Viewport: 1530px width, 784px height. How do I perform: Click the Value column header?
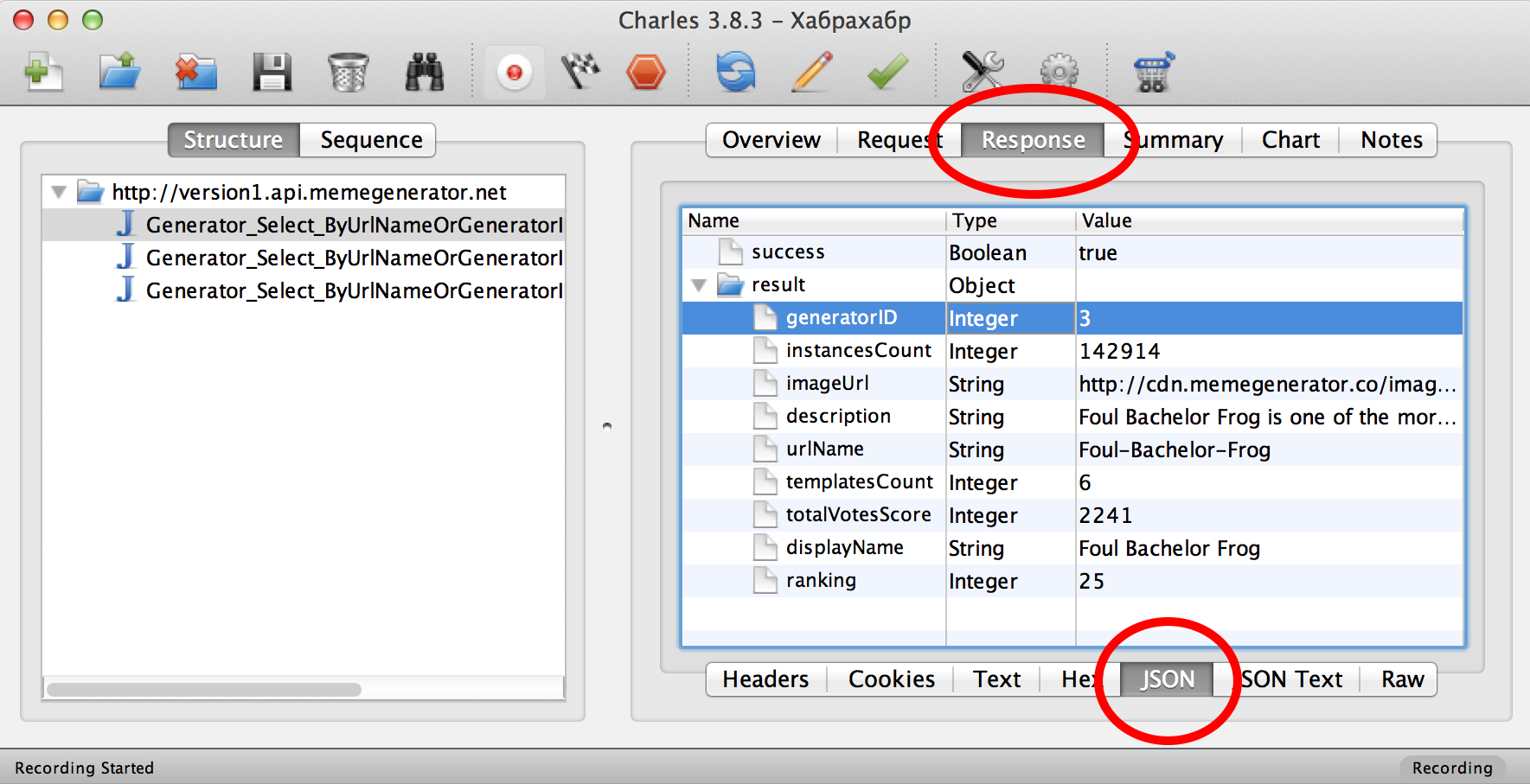(1270, 221)
